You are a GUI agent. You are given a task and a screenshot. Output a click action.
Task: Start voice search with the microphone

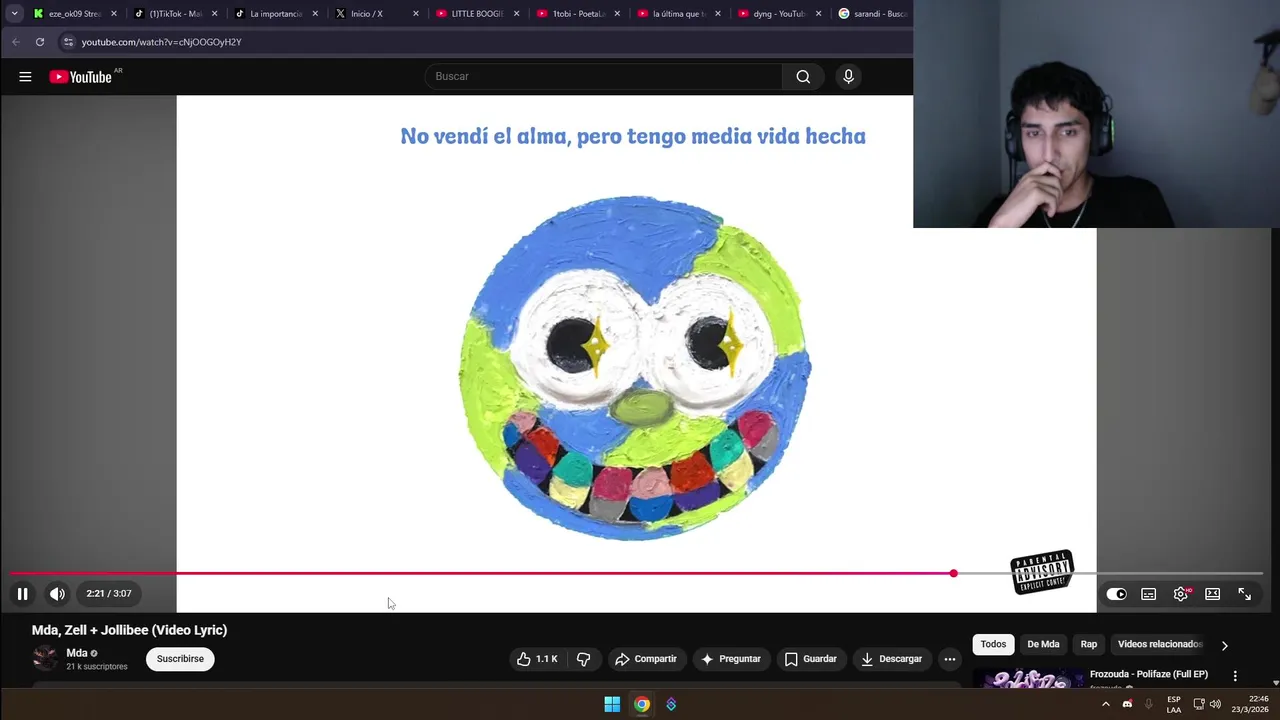click(x=848, y=77)
